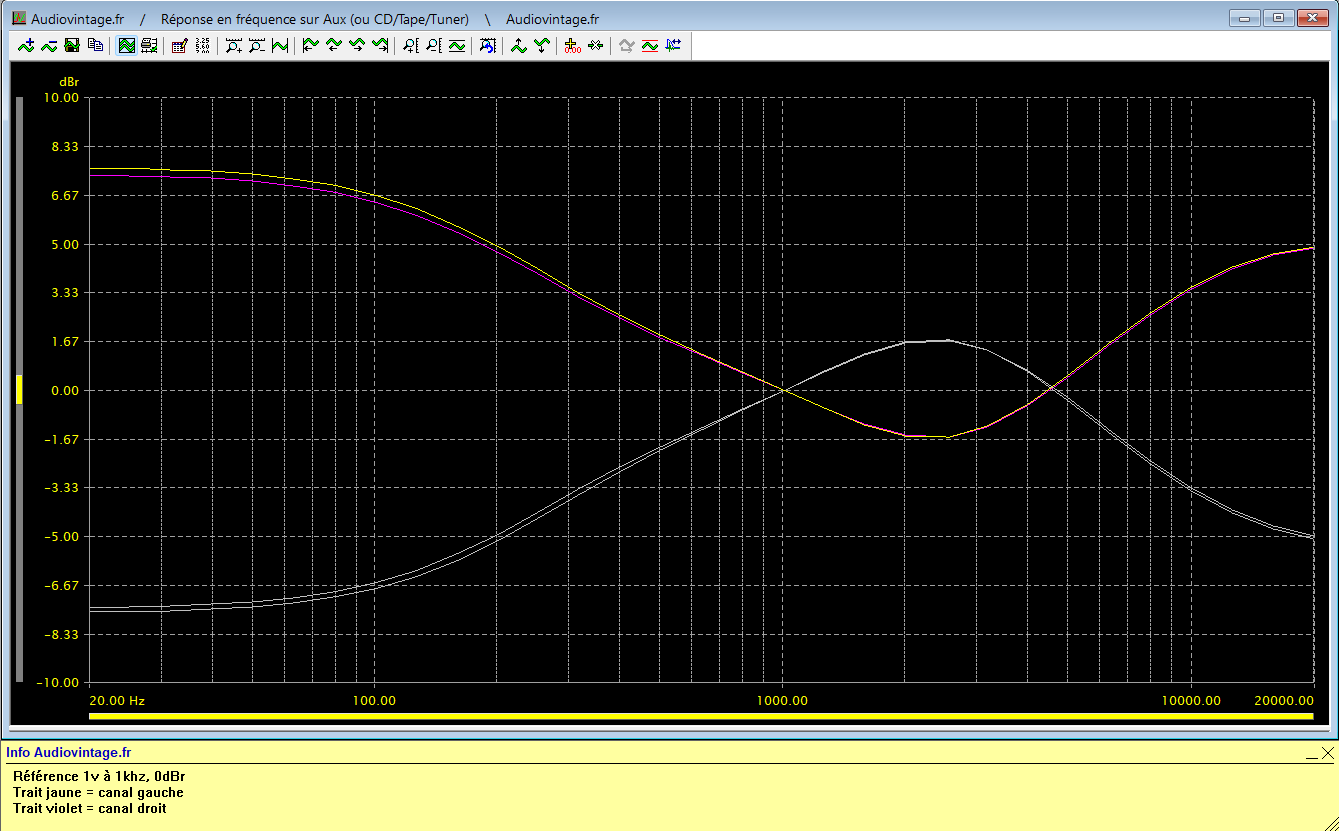Screen dimensions: 1339x831
Task: Click the '8.33' vertical axis value
Action: [65, 146]
